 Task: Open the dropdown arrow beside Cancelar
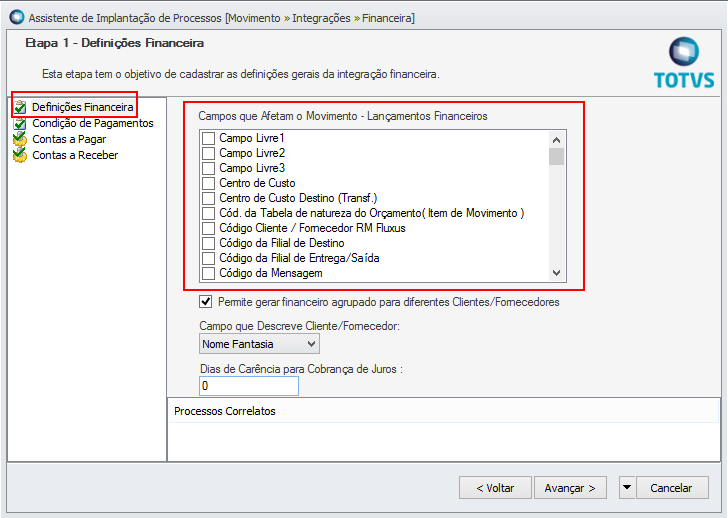click(627, 487)
